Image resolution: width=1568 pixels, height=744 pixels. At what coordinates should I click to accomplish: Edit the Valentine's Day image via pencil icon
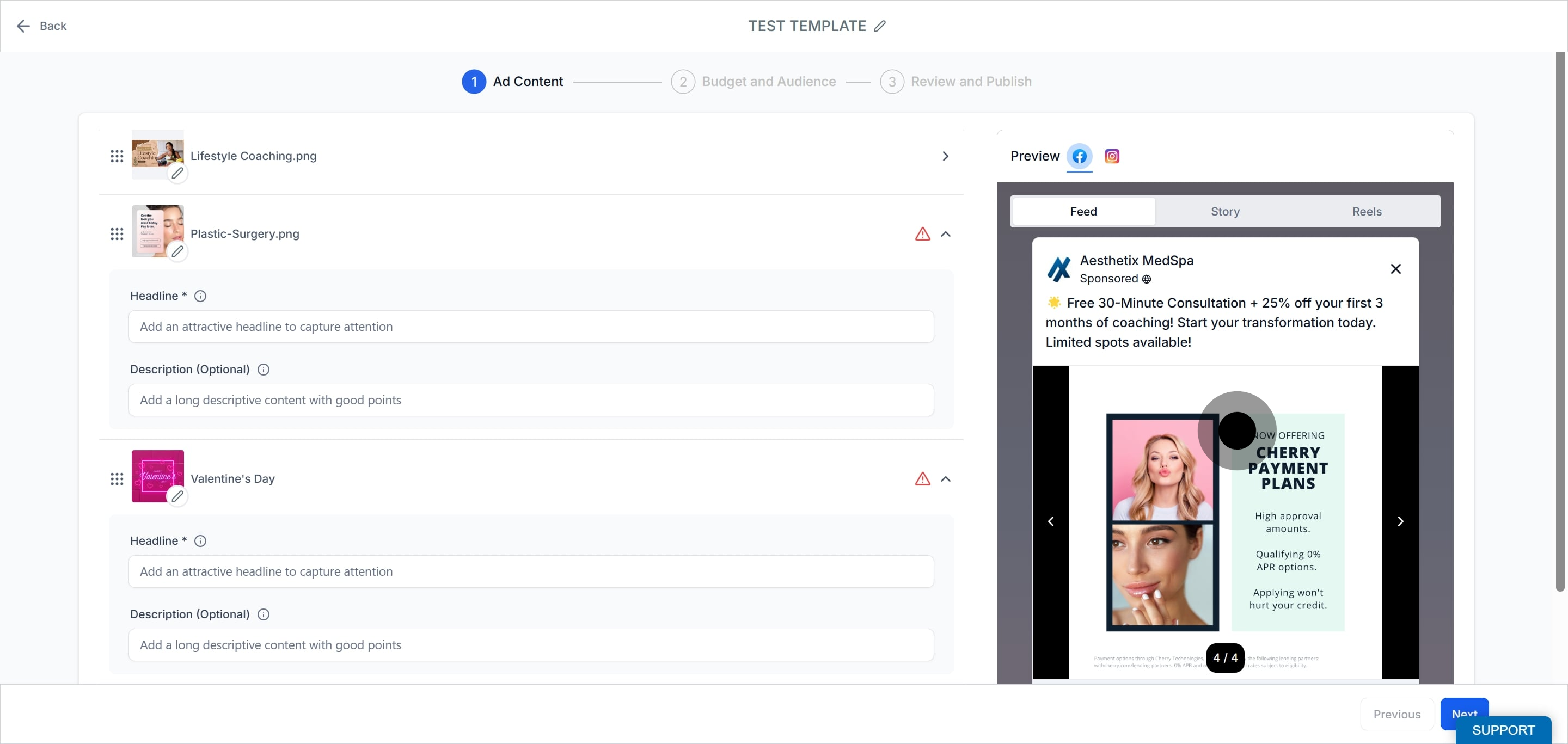177,496
